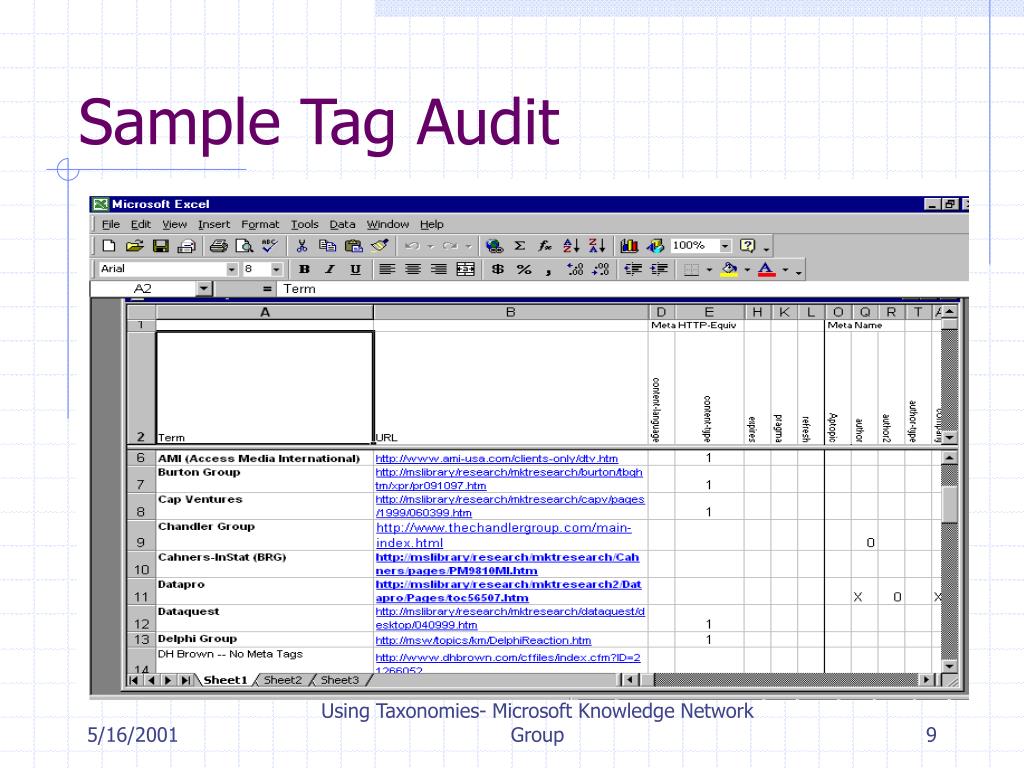Open the Insert menu
1024x768 pixels.
pyautogui.click(x=214, y=224)
